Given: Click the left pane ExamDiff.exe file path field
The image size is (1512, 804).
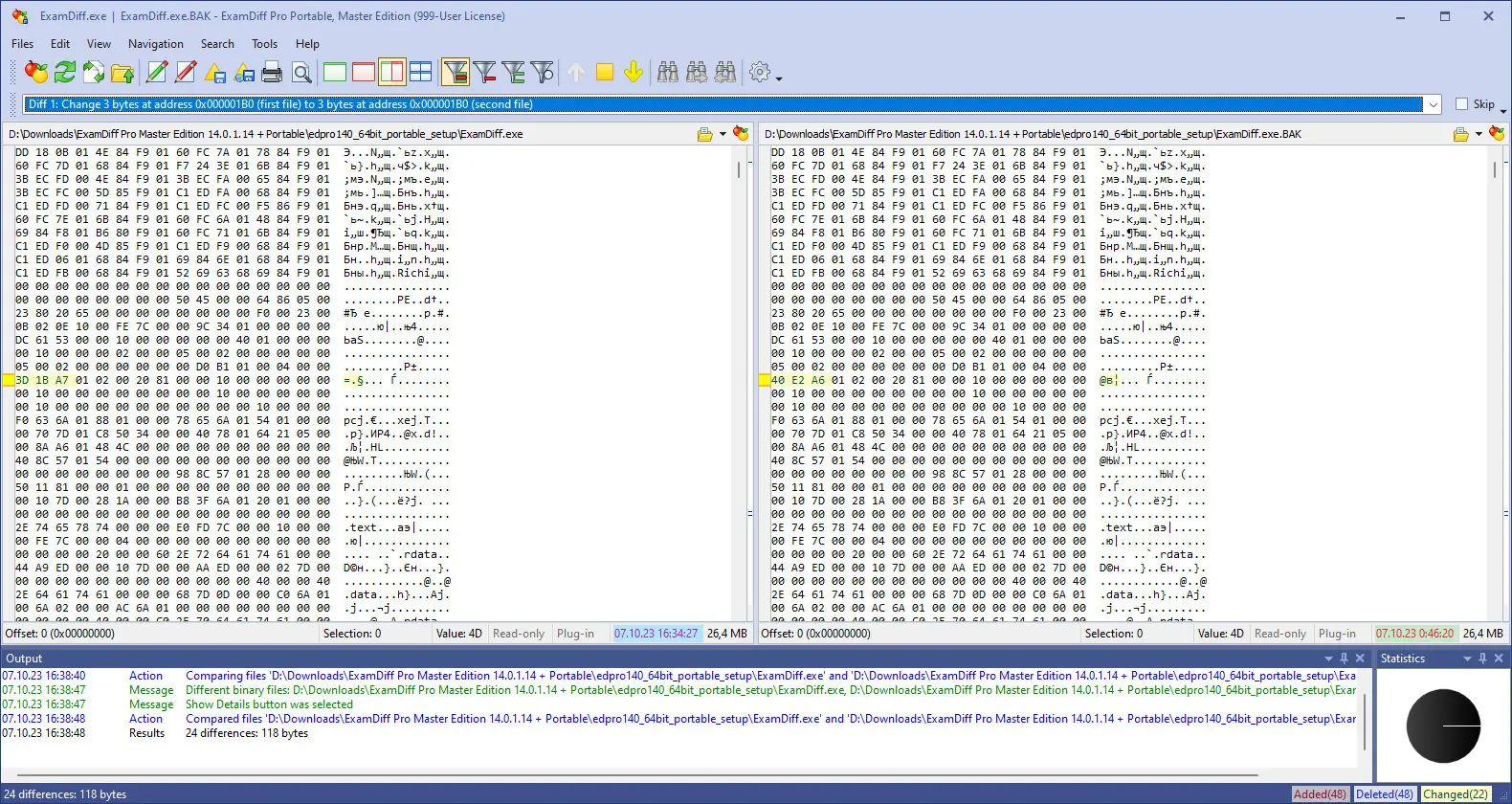Looking at the screenshot, I should [x=350, y=134].
